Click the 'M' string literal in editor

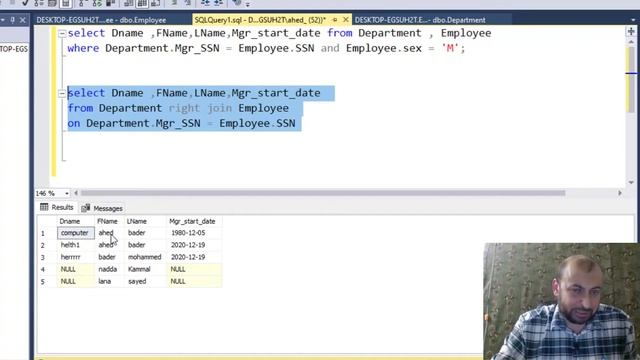click(x=450, y=48)
